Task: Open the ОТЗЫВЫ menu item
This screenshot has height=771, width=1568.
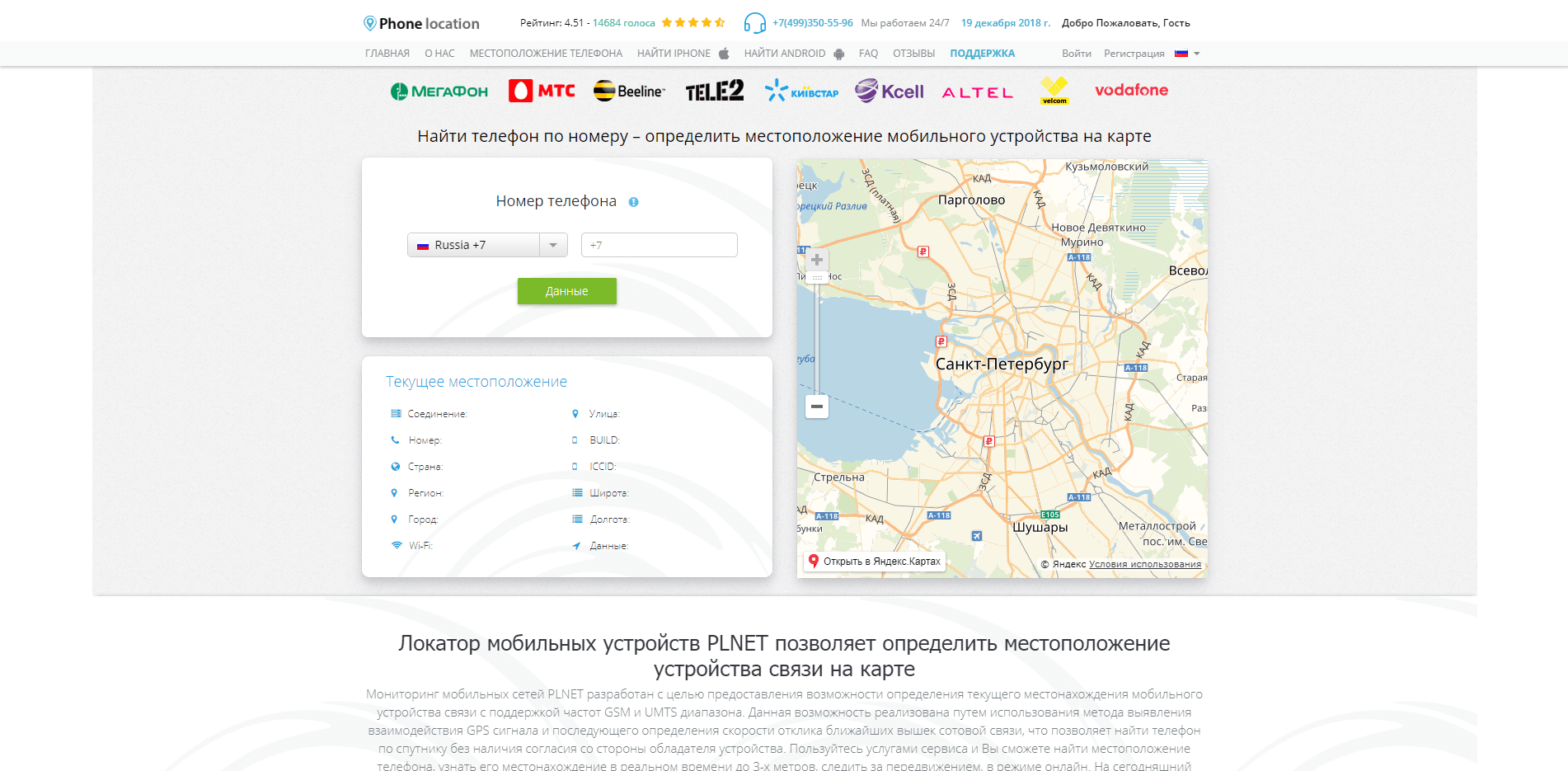Action: [913, 54]
